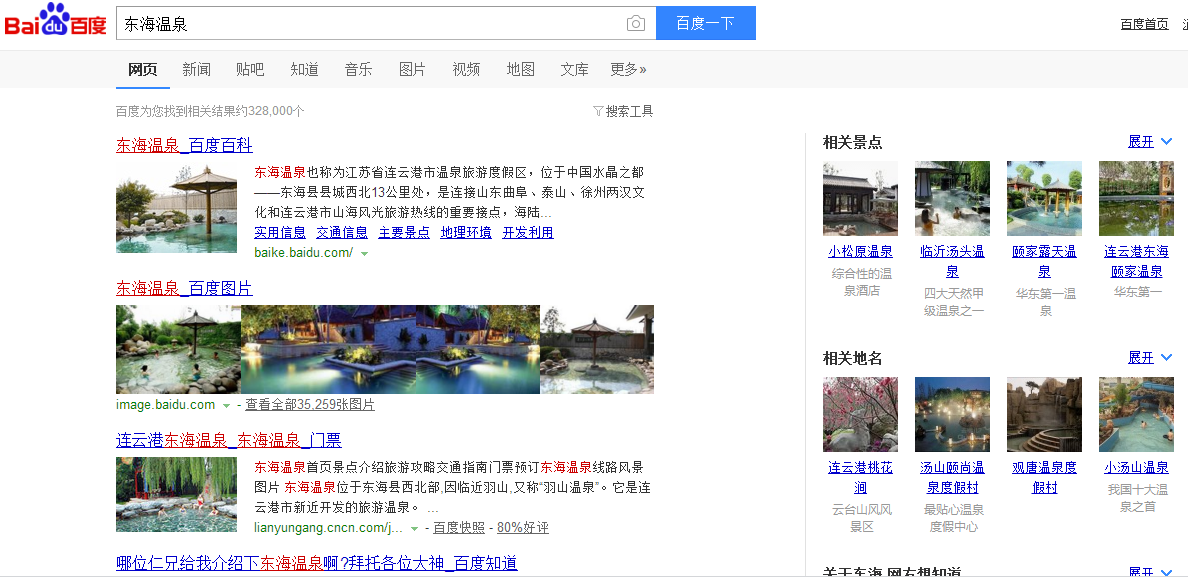
Task: Open the 百度快照 link
Action: (459, 528)
